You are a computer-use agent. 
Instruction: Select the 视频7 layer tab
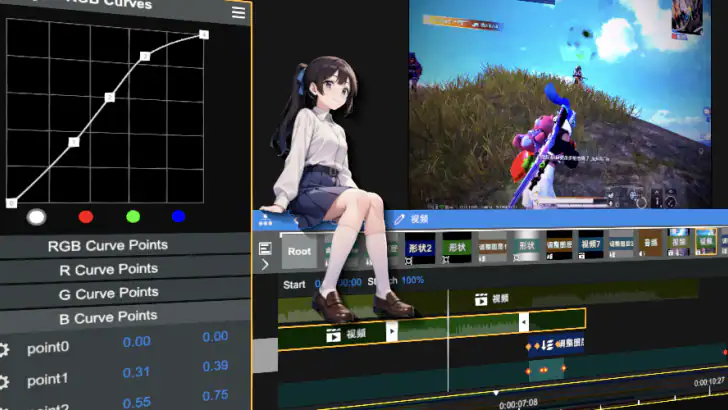point(591,244)
